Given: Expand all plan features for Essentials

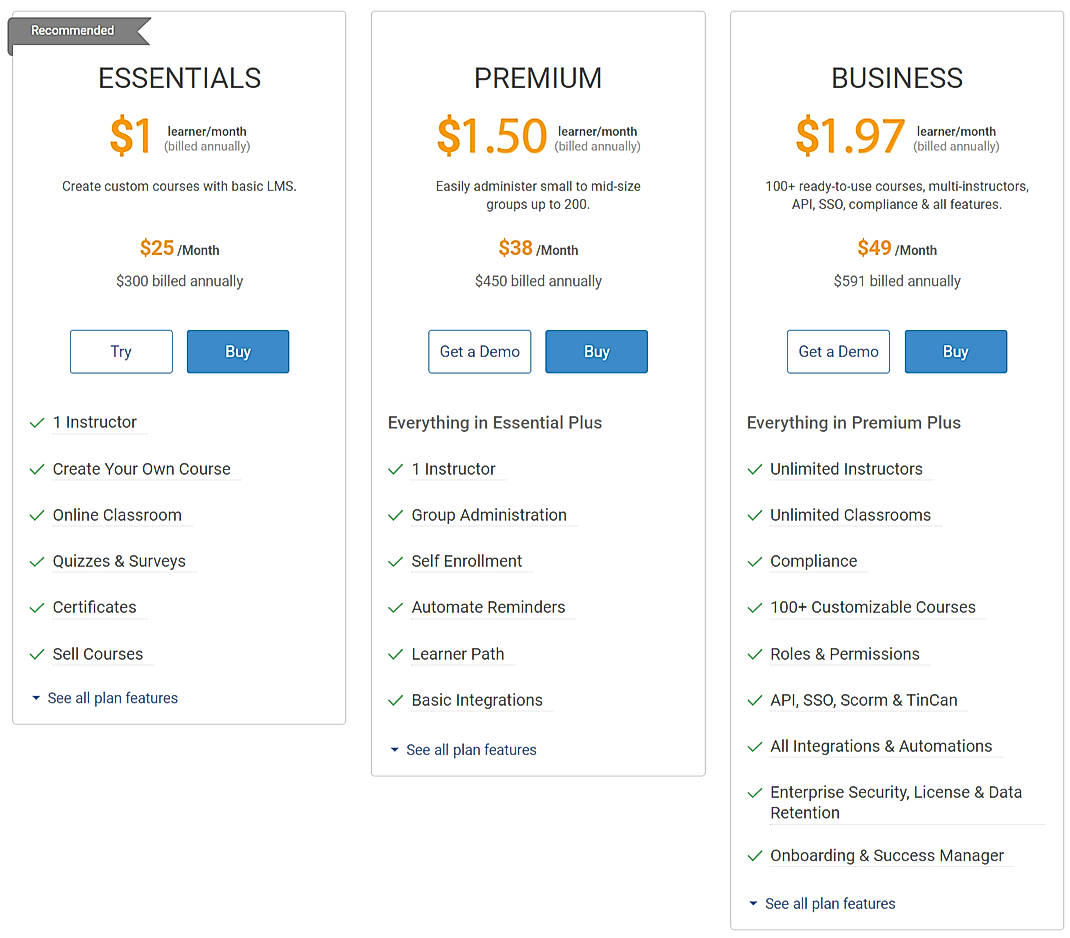Looking at the screenshot, I should point(113,698).
